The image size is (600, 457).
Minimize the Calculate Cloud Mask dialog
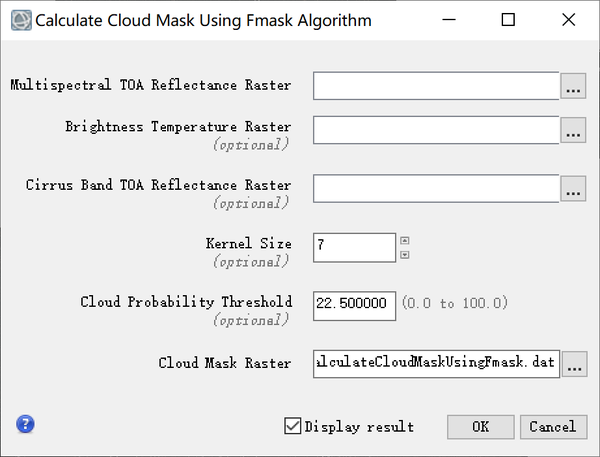[452, 20]
